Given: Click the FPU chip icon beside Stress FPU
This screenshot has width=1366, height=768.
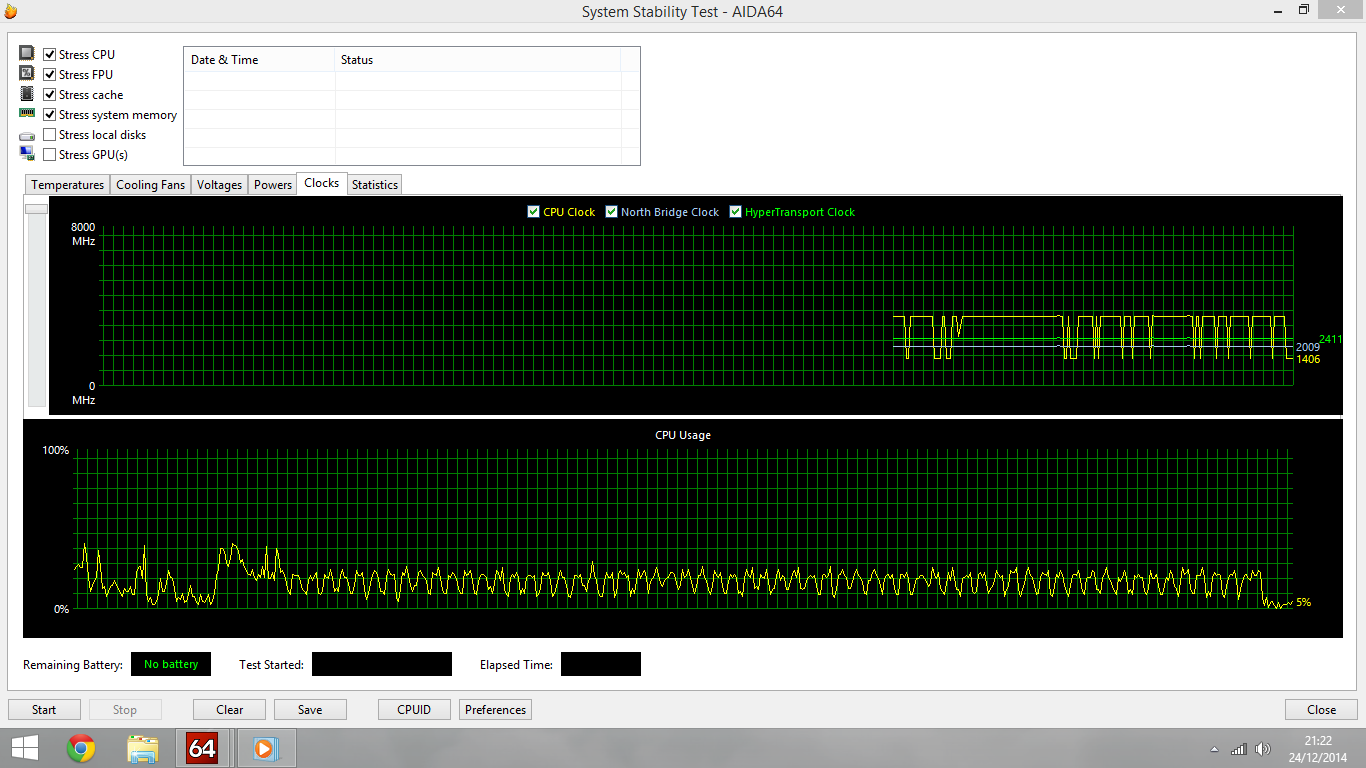Looking at the screenshot, I should [x=27, y=74].
